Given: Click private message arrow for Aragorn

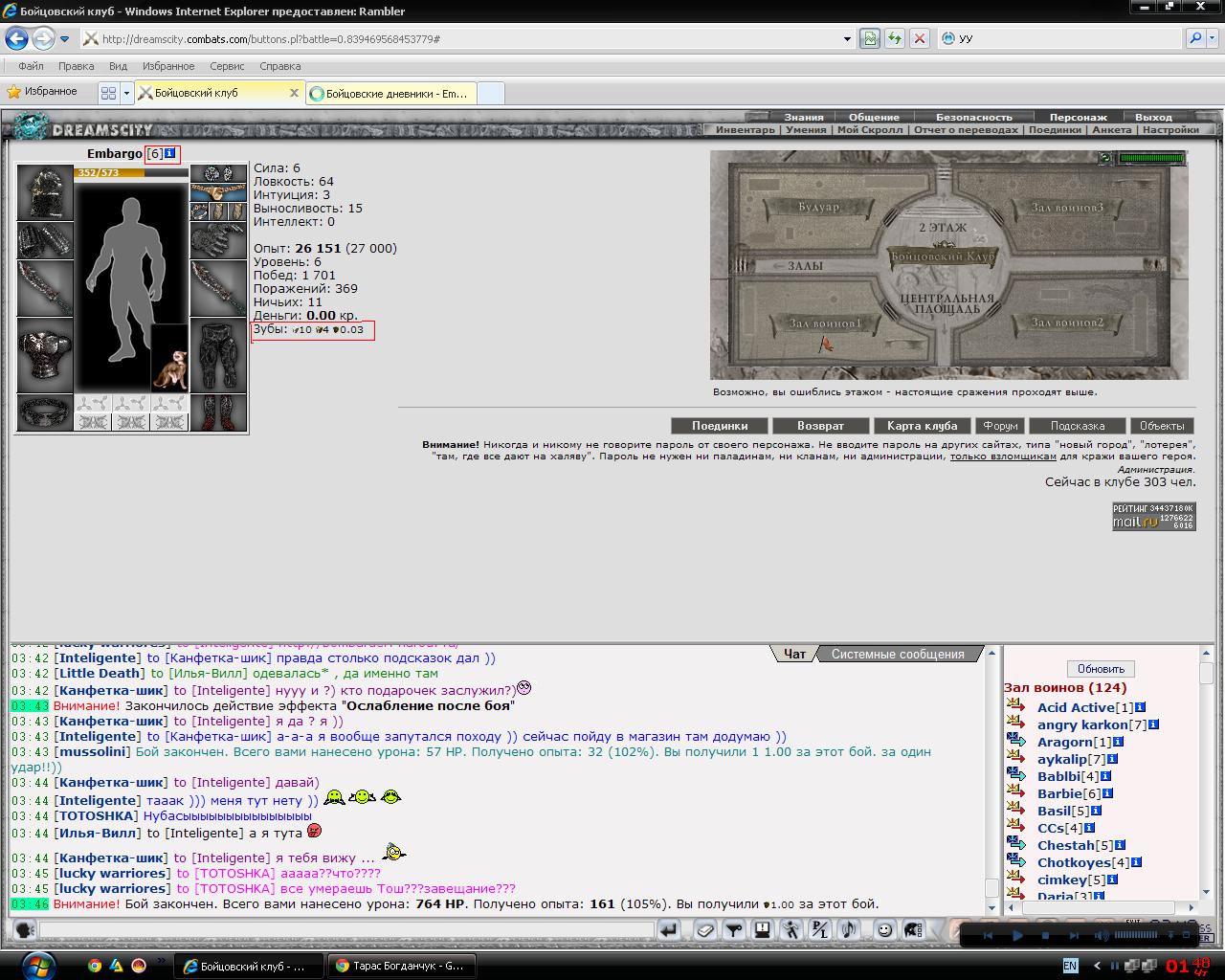Looking at the screenshot, I should click(x=1016, y=741).
